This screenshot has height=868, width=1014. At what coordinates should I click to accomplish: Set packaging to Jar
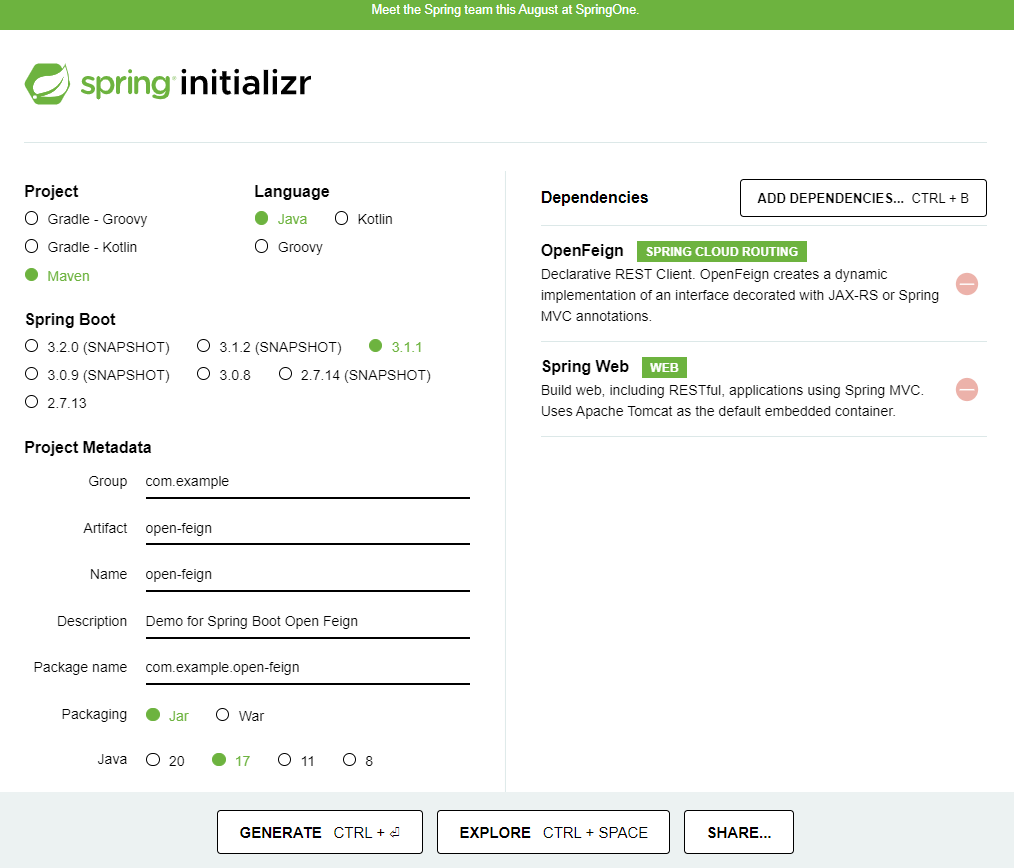click(x=167, y=715)
